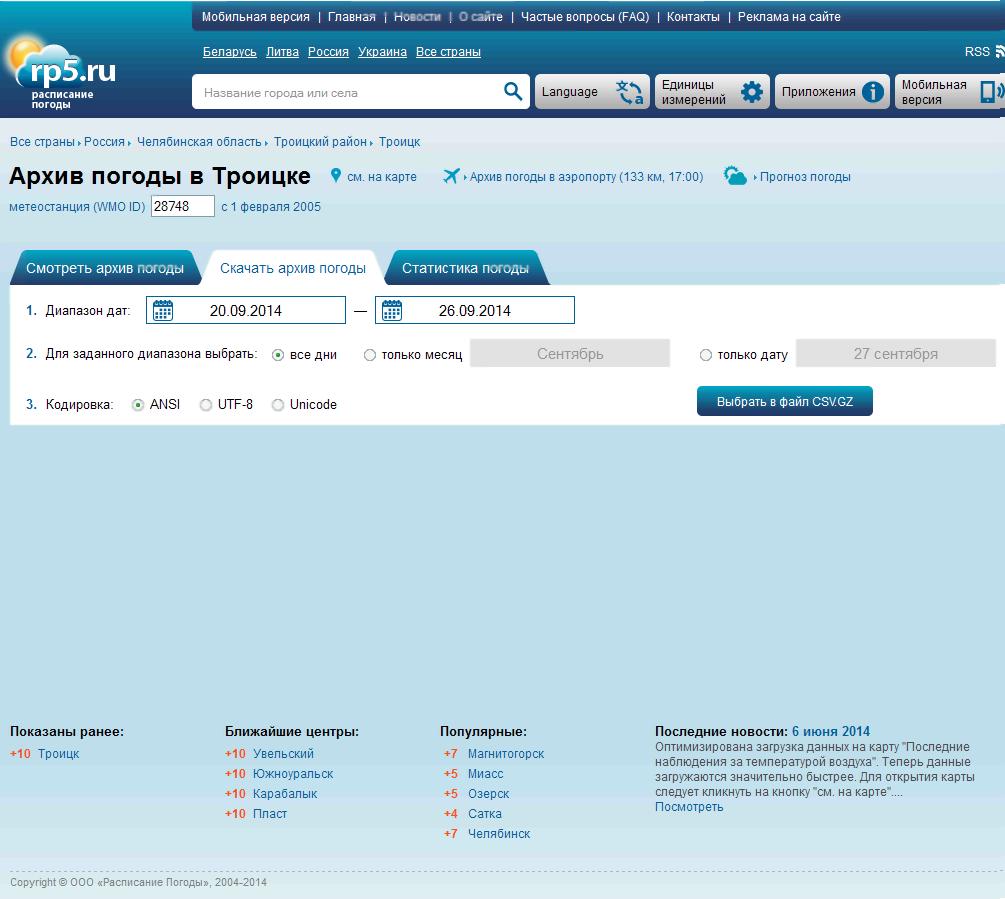Image resolution: width=1005 pixels, height=899 pixels.
Task: Open the start date calendar icon
Action: click(x=163, y=310)
